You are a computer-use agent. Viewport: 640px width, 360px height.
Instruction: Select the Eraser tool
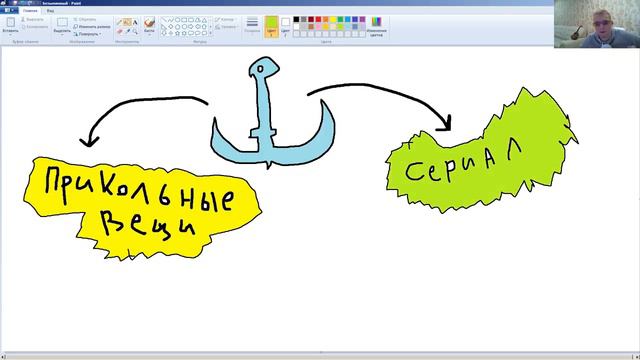[x=120, y=31]
